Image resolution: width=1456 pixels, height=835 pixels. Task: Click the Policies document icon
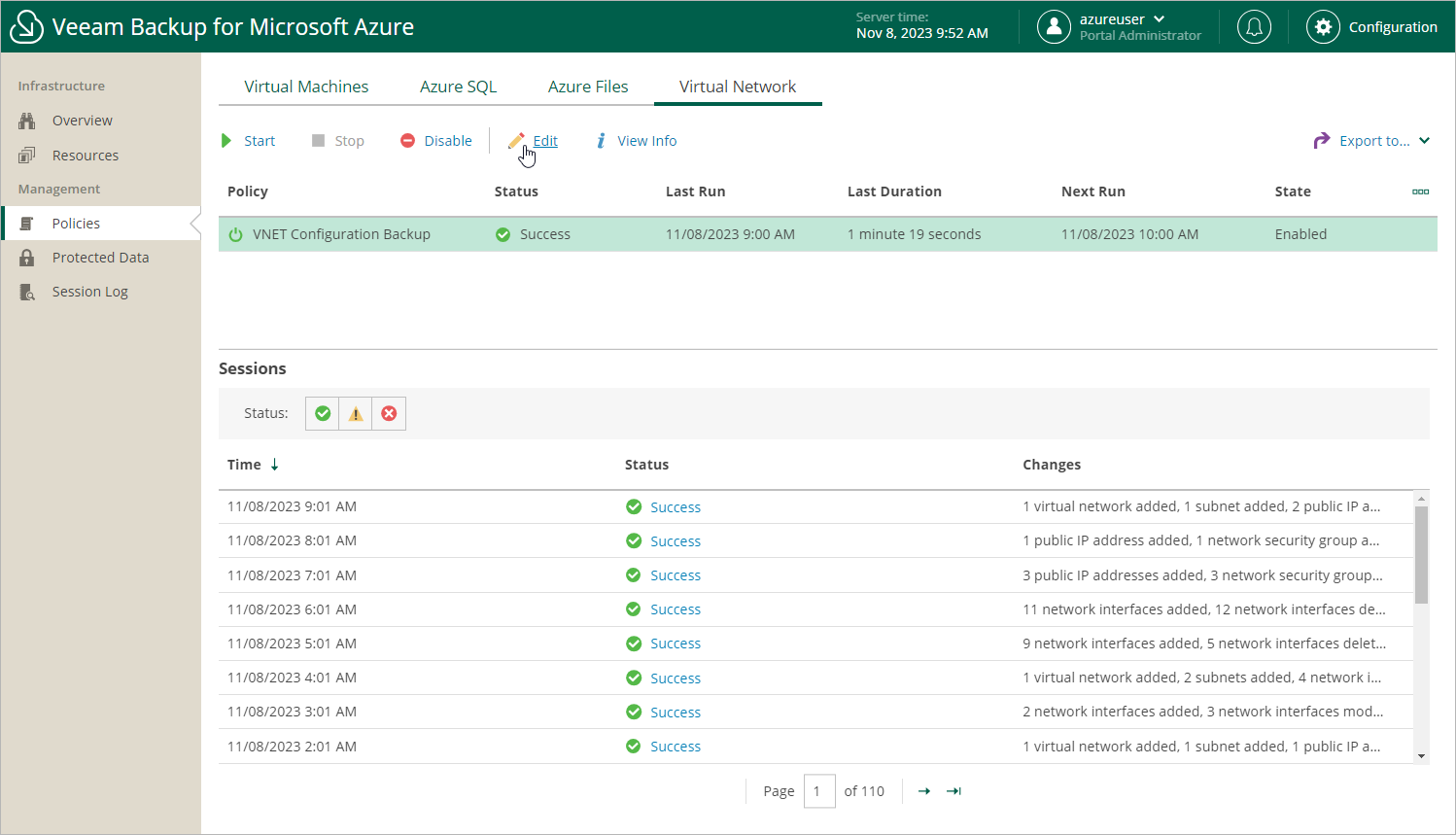point(27,224)
